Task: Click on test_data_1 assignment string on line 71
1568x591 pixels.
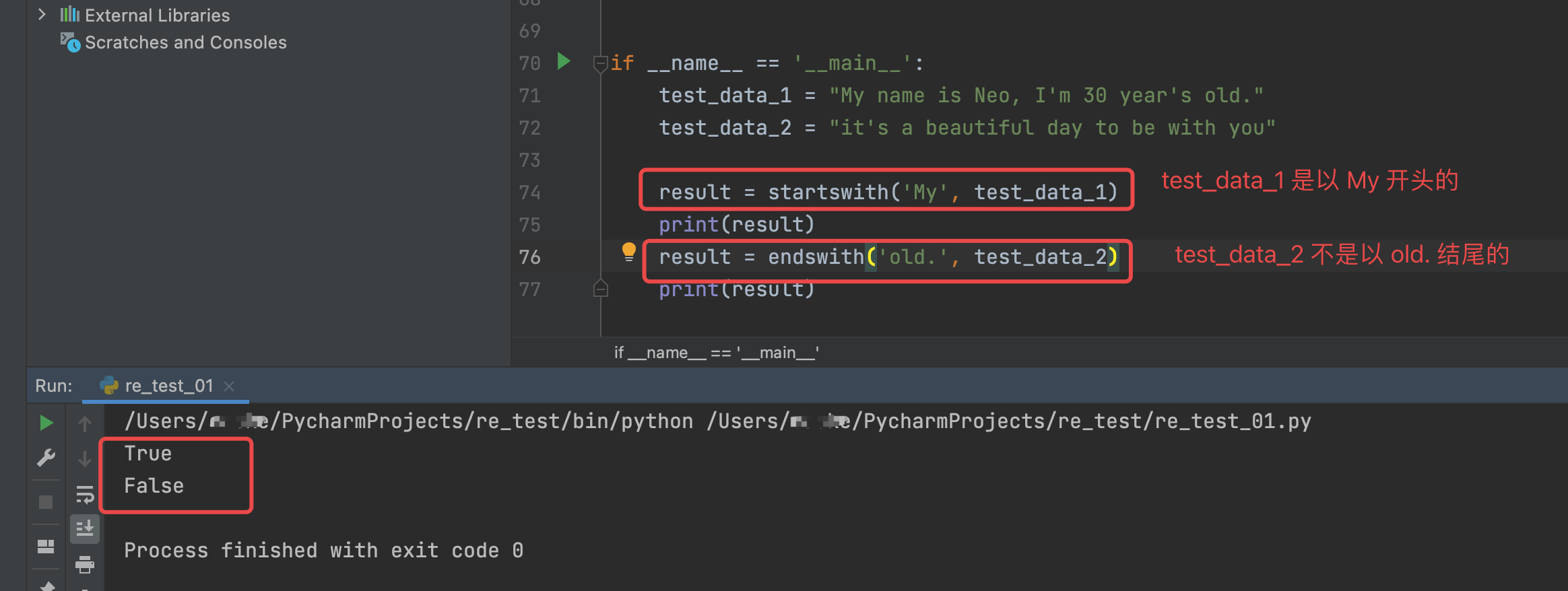Action: (x=1046, y=96)
